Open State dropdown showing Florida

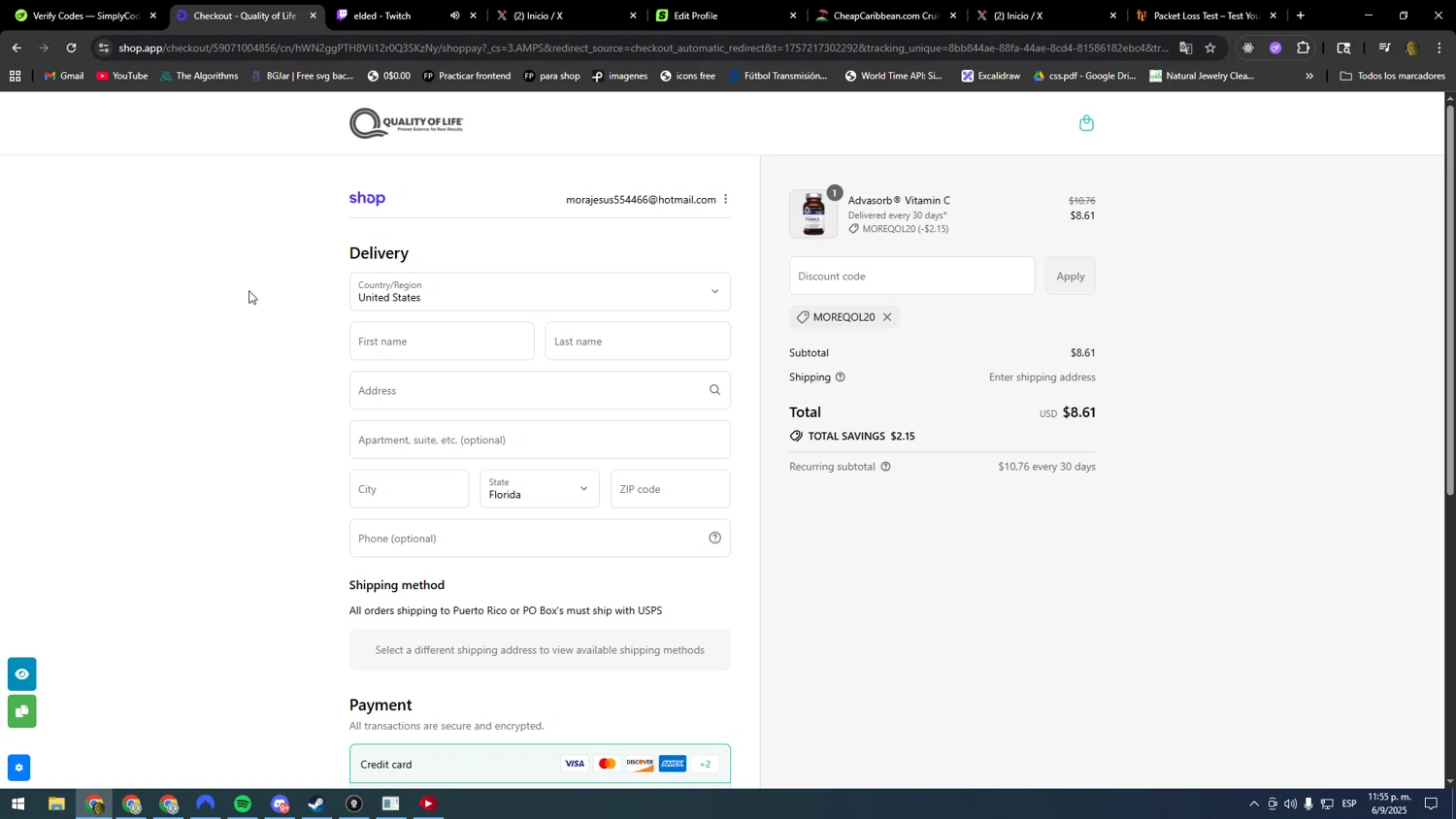(540, 489)
